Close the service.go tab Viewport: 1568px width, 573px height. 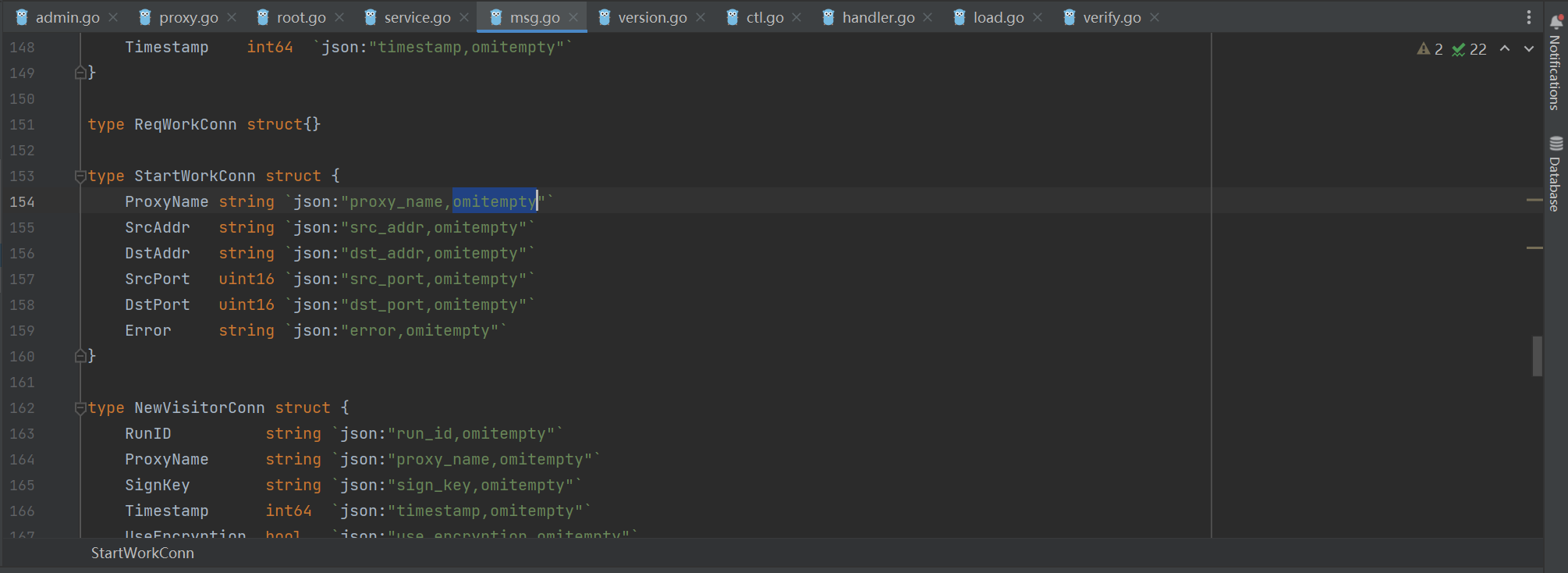tap(464, 17)
